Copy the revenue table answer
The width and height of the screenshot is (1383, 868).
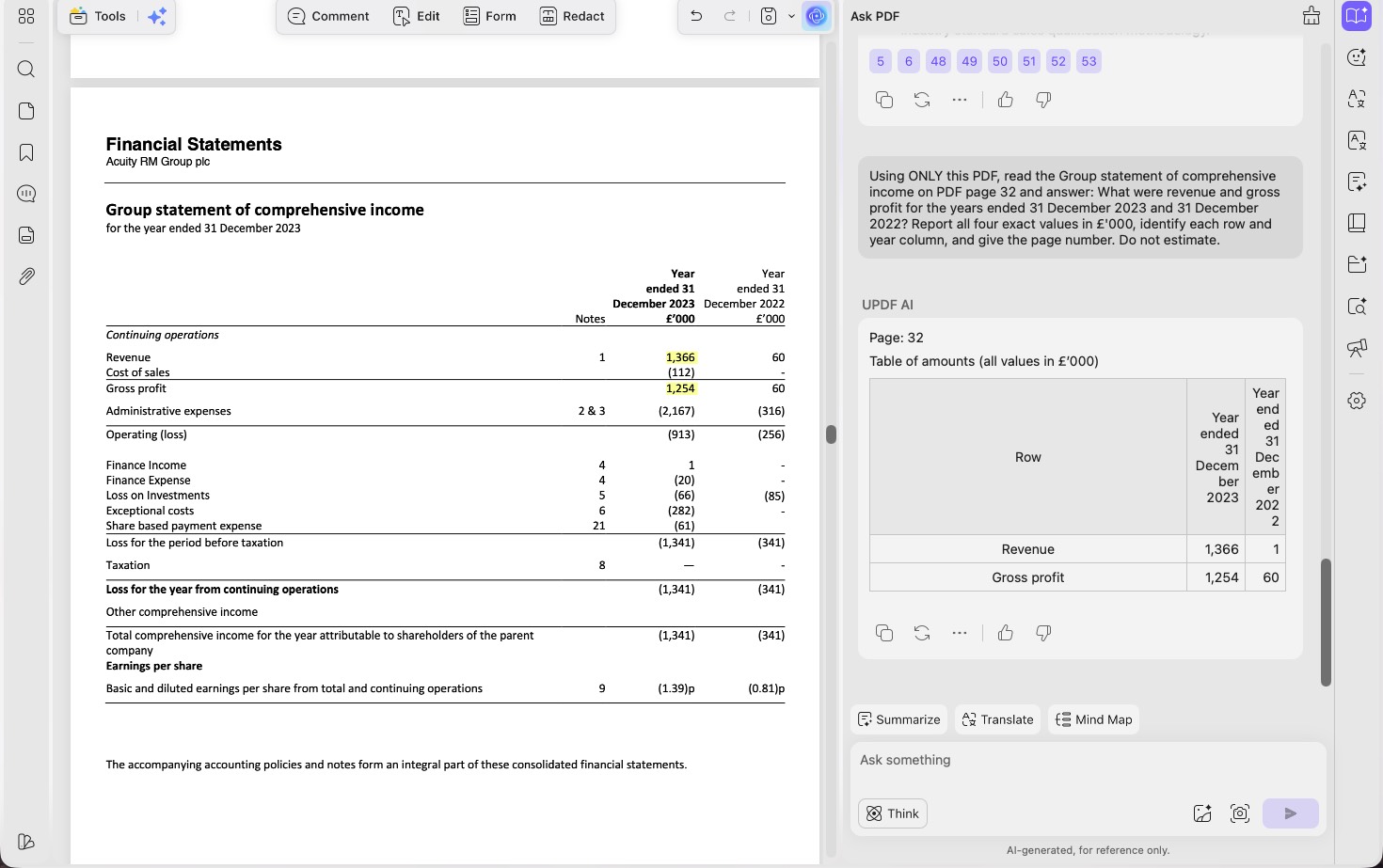point(884,633)
